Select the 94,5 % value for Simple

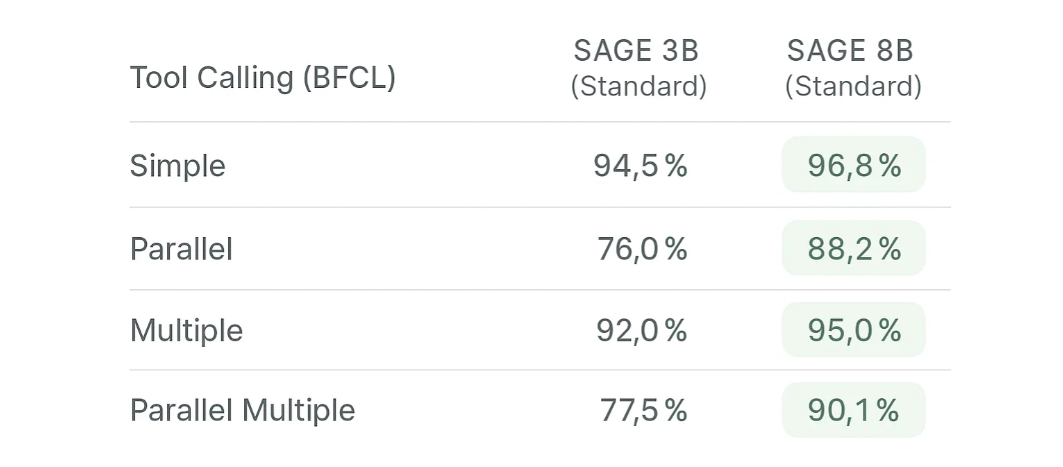640,165
